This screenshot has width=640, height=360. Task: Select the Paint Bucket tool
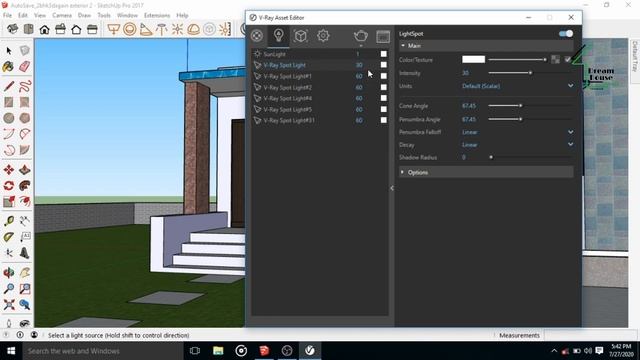(9, 67)
